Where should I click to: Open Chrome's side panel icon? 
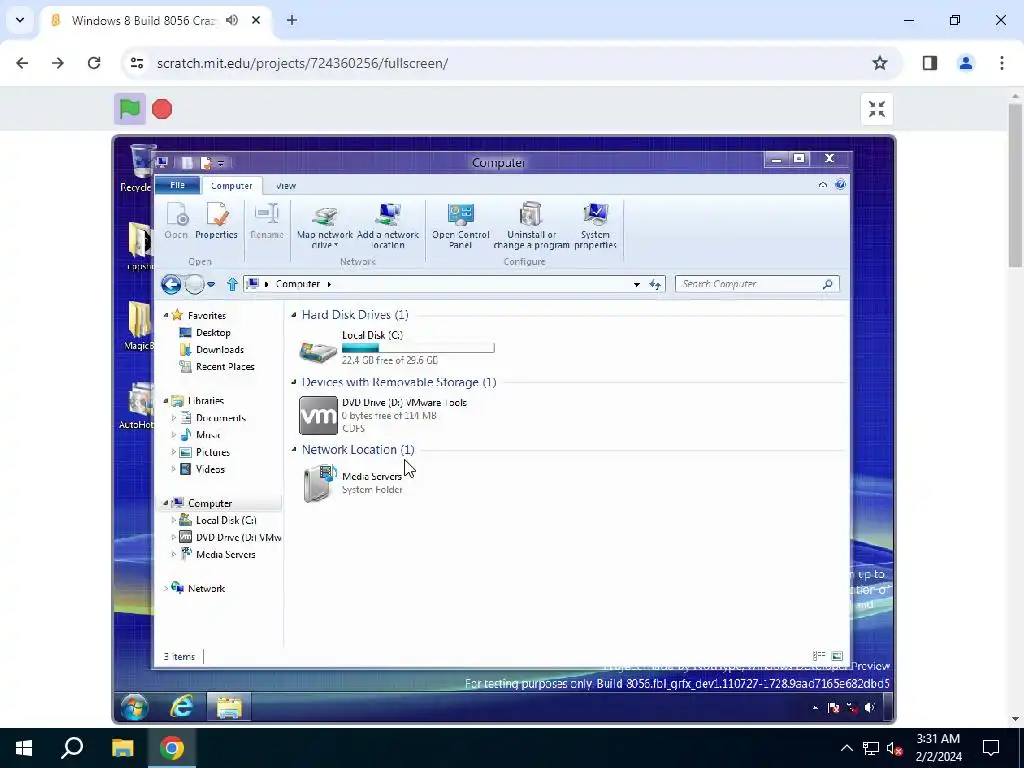pyautogui.click(x=930, y=63)
